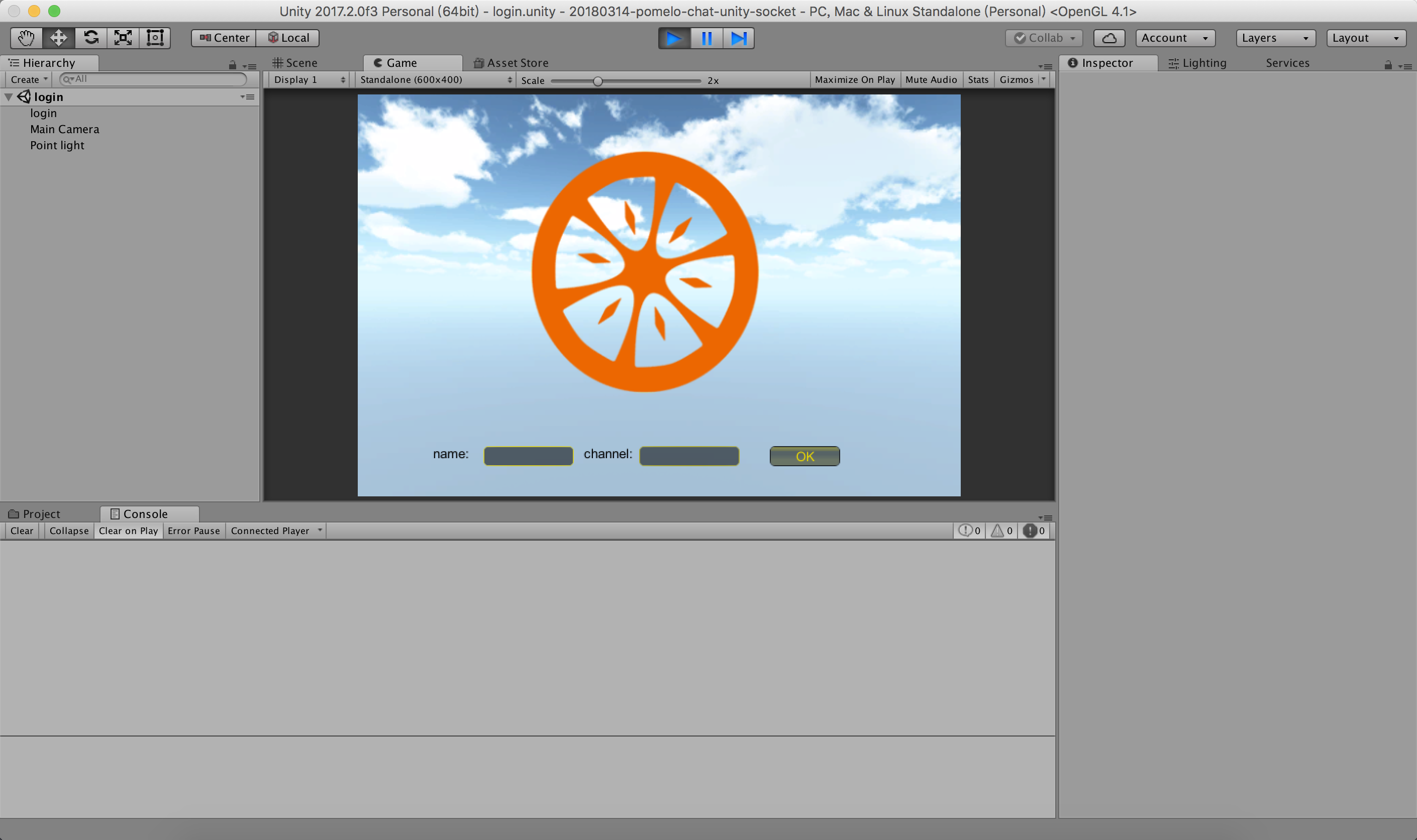Toggle Maximize On Play
The height and width of the screenshot is (840, 1417).
(854, 80)
